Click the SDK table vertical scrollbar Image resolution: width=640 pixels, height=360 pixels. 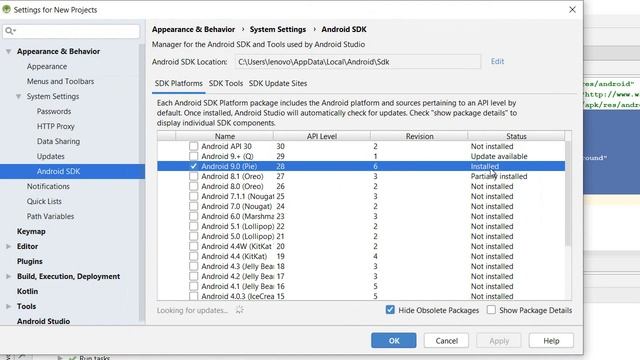pos(568,194)
